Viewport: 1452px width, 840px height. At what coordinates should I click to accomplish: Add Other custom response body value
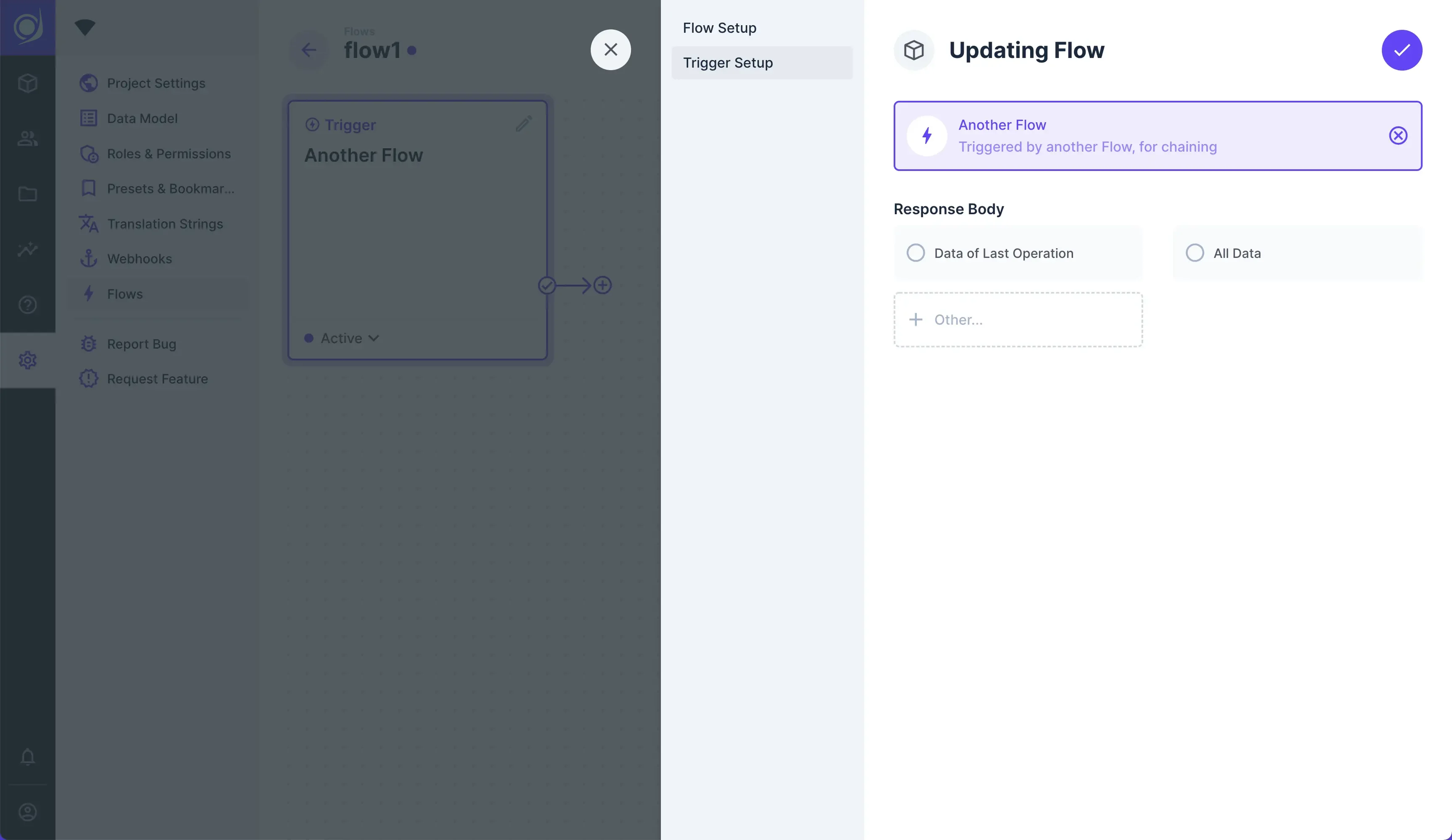(1018, 320)
